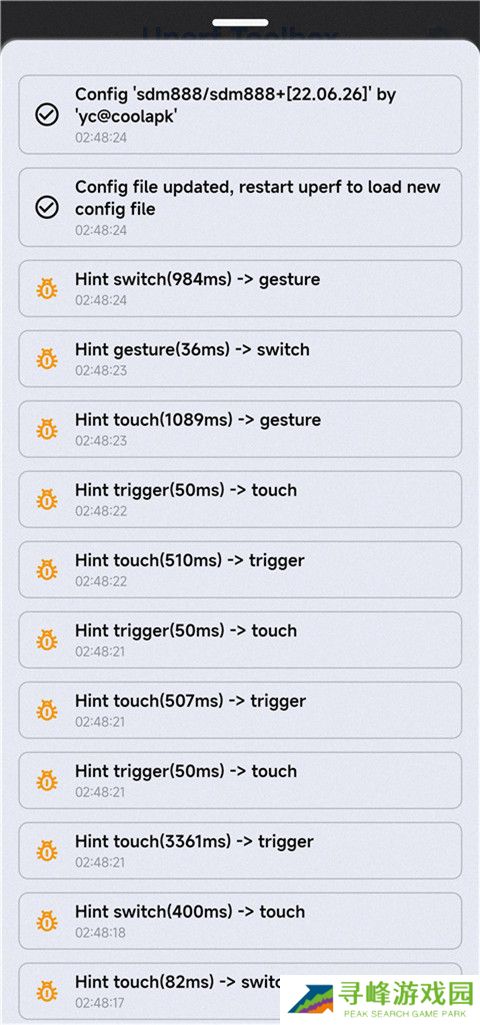The width and height of the screenshot is (480, 1025).
Task: Select the Config file updated, restart uperf entry
Action: click(240, 207)
